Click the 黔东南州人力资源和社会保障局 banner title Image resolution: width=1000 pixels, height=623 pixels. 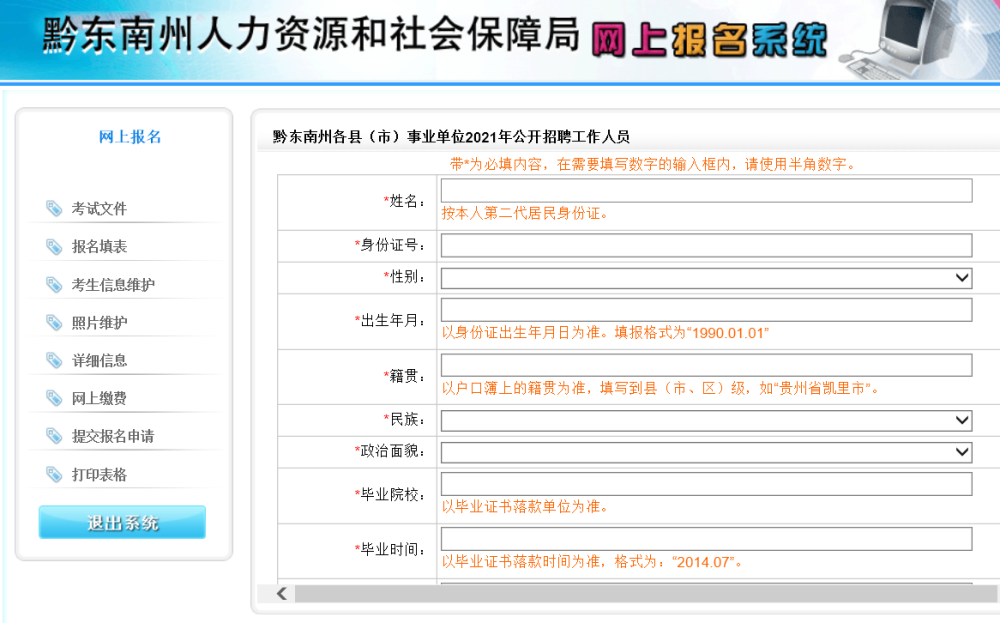311,34
